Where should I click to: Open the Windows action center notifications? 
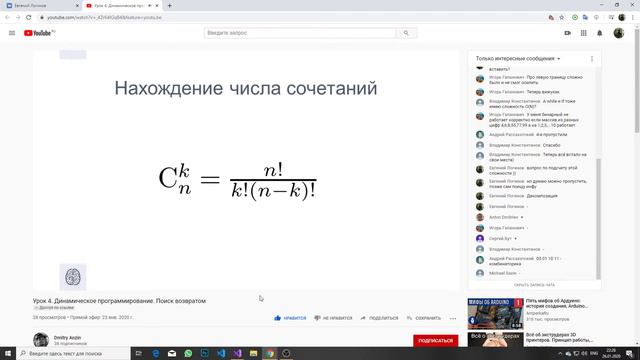(x=630, y=353)
